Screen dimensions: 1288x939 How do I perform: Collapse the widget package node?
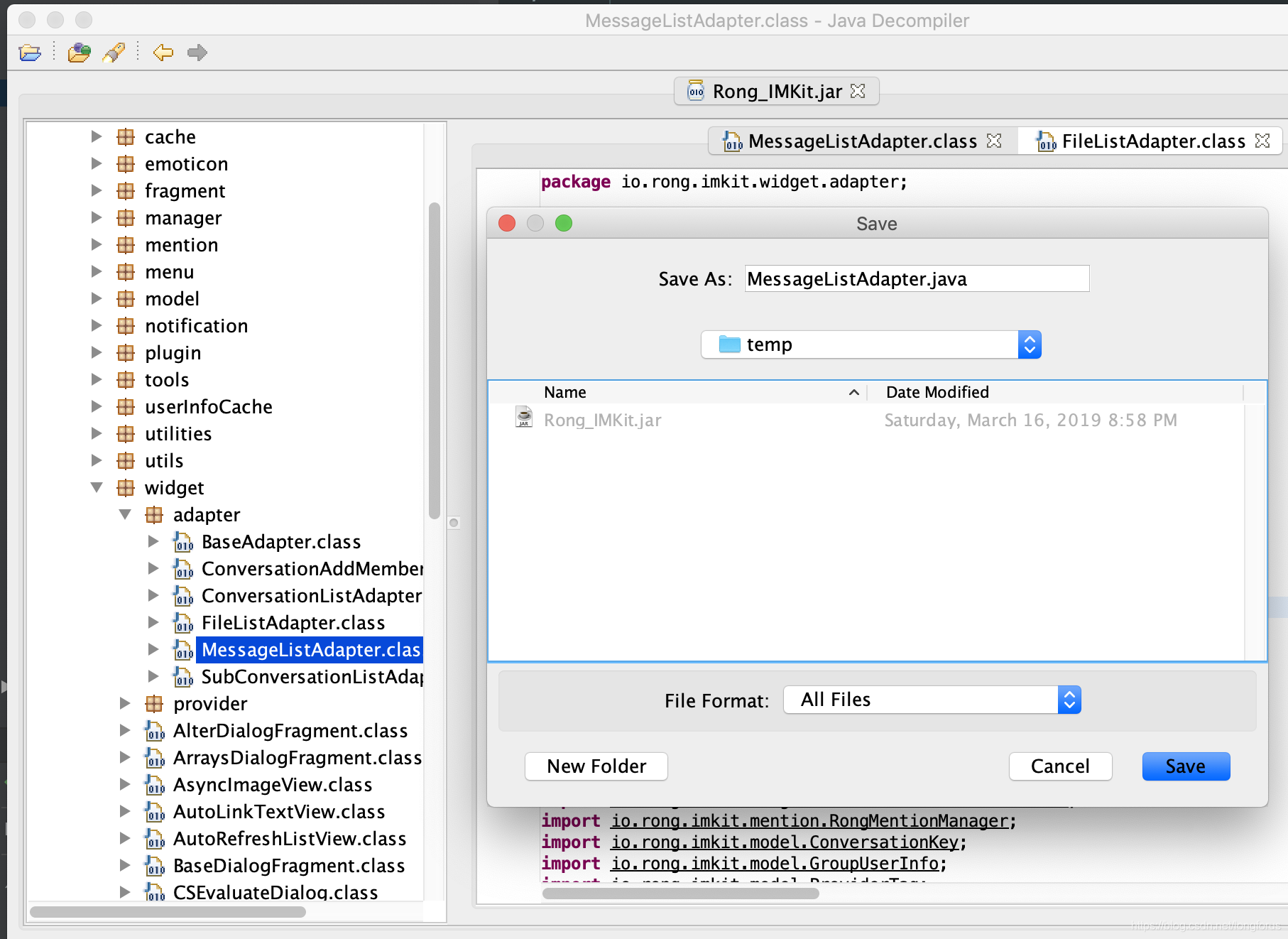pos(97,487)
